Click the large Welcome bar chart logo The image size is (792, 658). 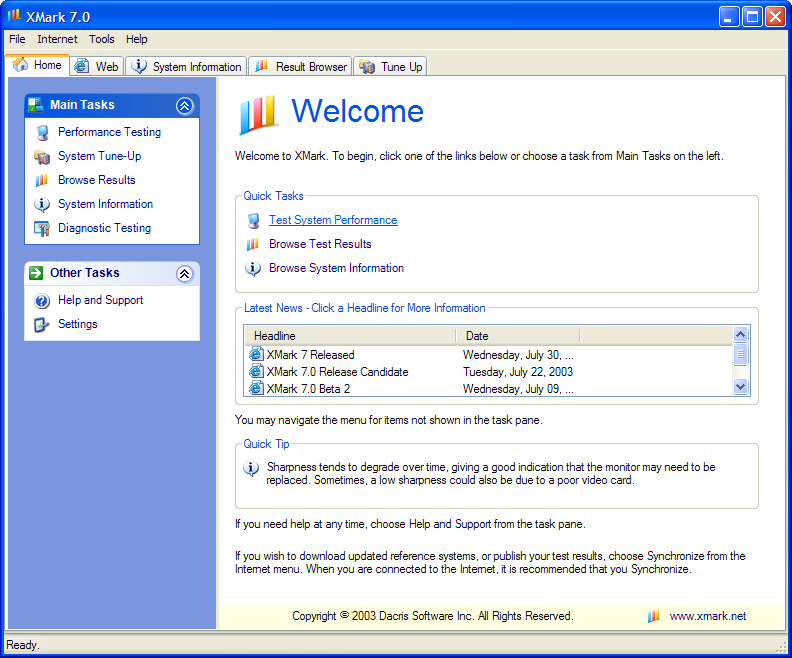tap(259, 115)
